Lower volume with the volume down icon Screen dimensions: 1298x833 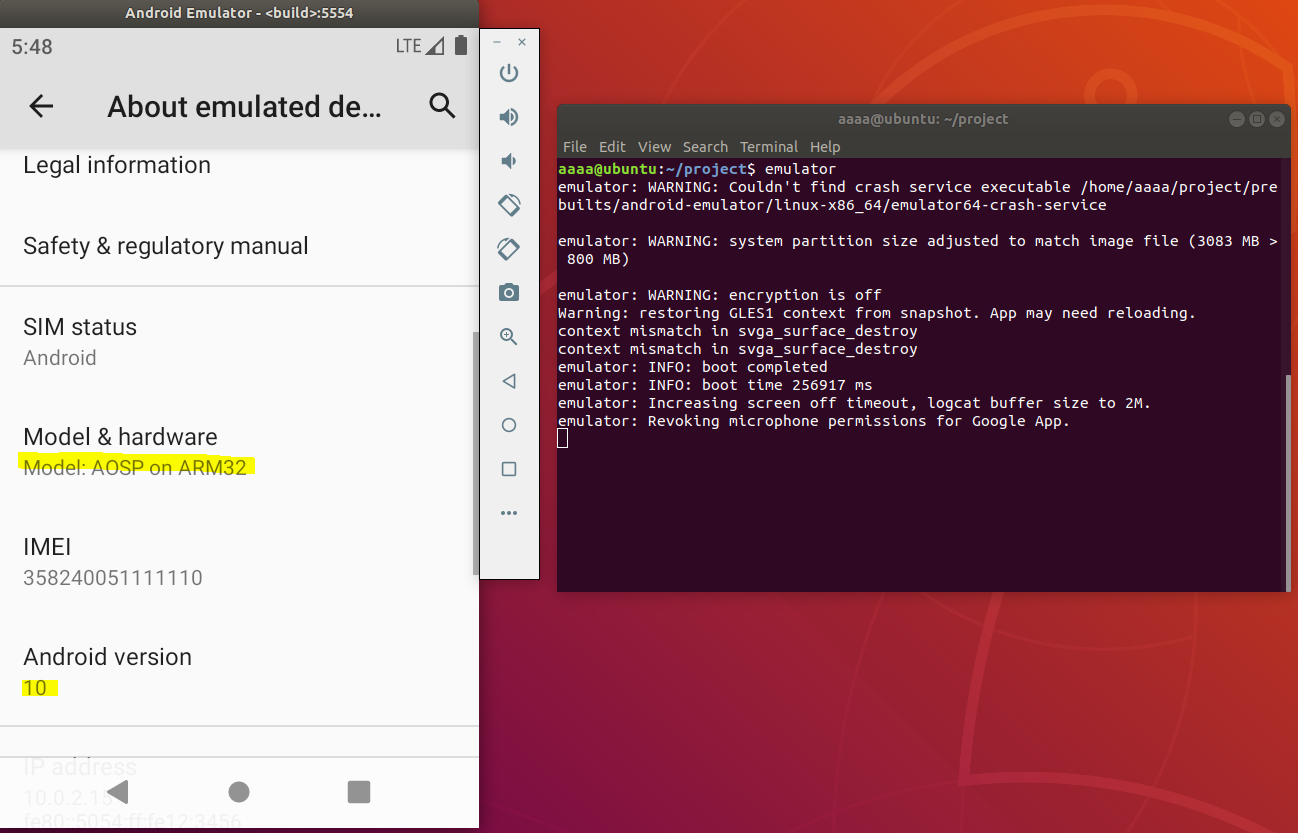click(x=509, y=161)
